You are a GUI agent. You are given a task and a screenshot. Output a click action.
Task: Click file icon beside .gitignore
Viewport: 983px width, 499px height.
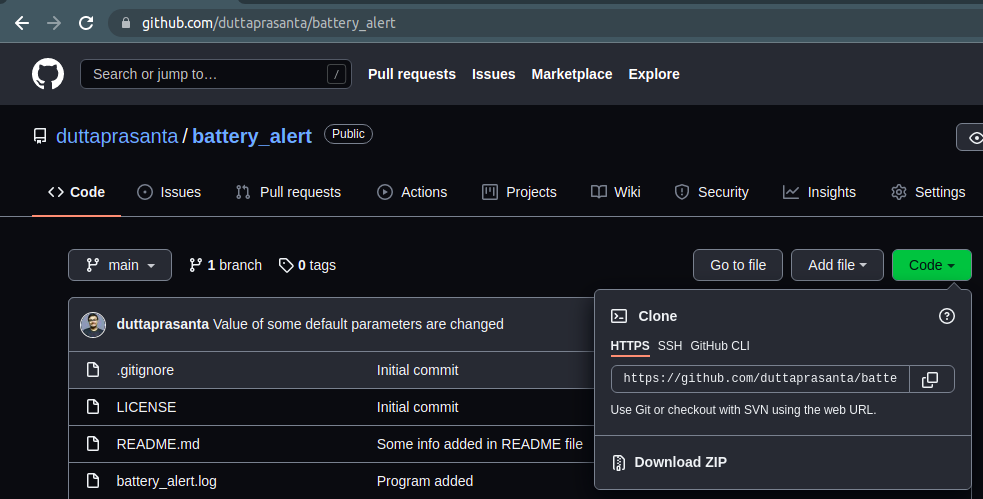pos(93,370)
